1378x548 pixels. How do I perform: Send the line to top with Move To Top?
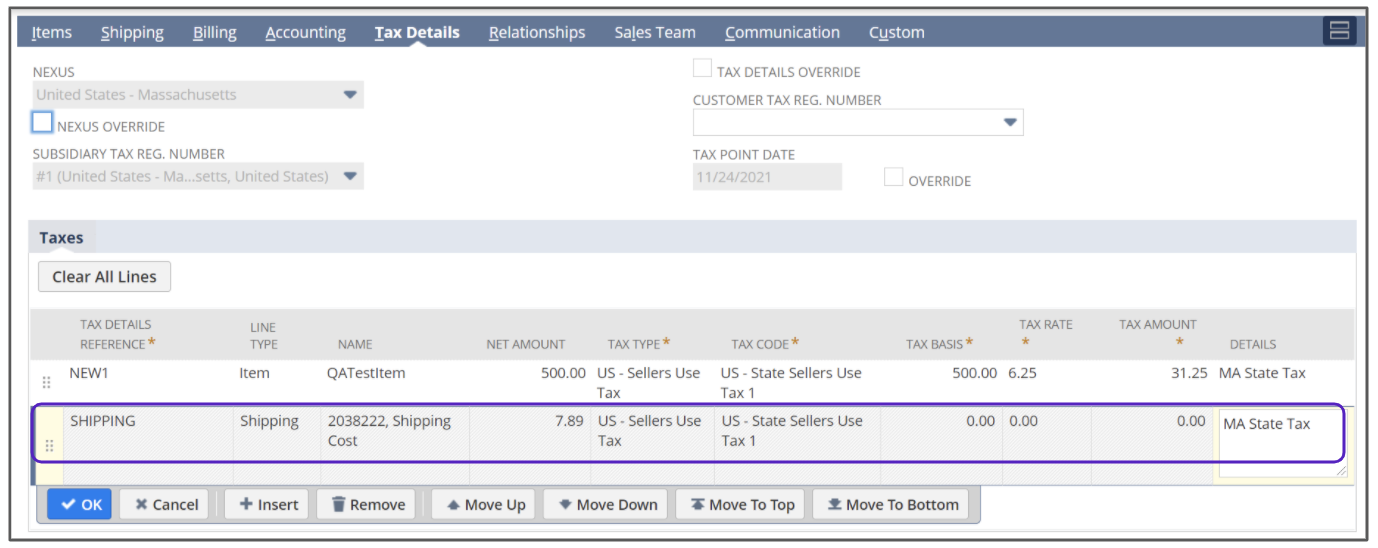tap(741, 505)
